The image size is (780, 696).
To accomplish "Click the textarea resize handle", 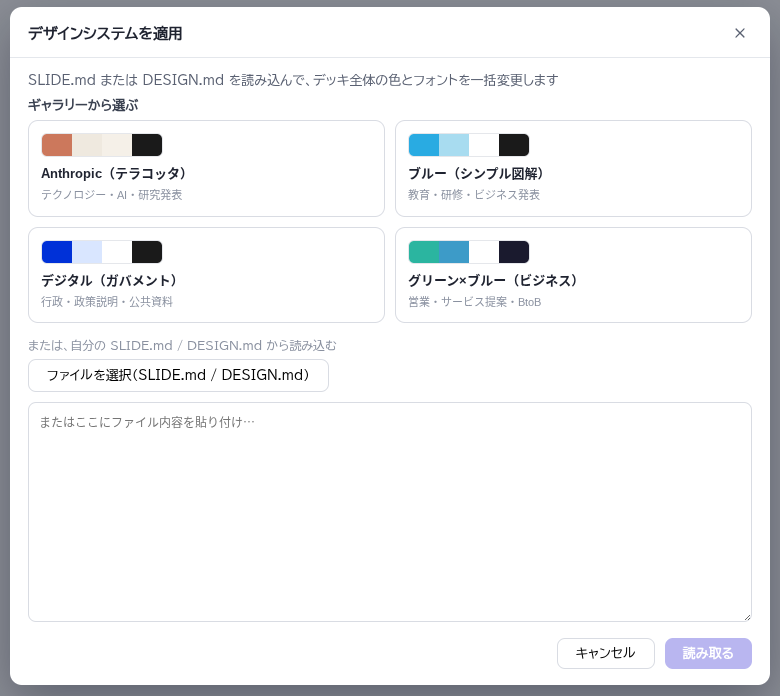I will [747, 617].
